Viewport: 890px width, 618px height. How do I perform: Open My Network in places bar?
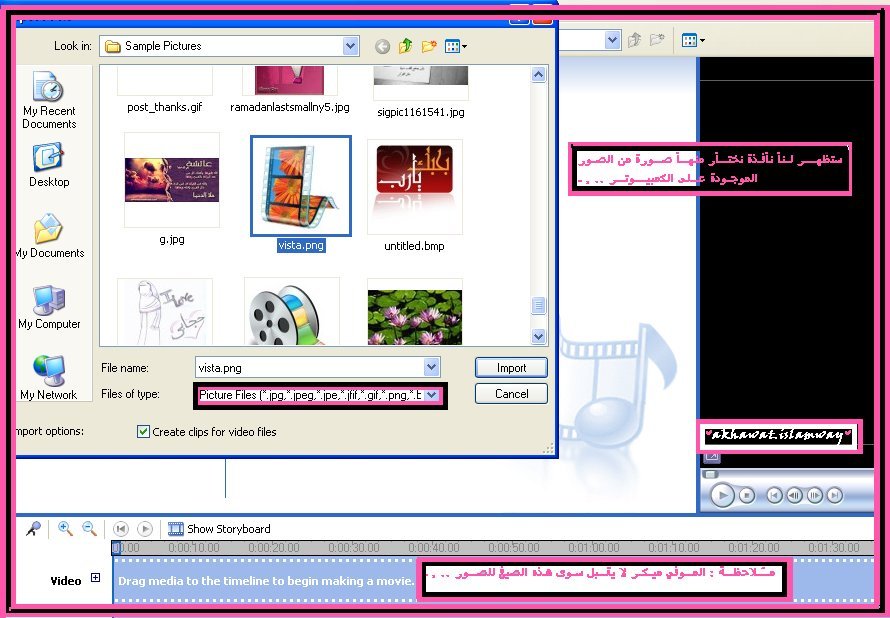click(49, 378)
